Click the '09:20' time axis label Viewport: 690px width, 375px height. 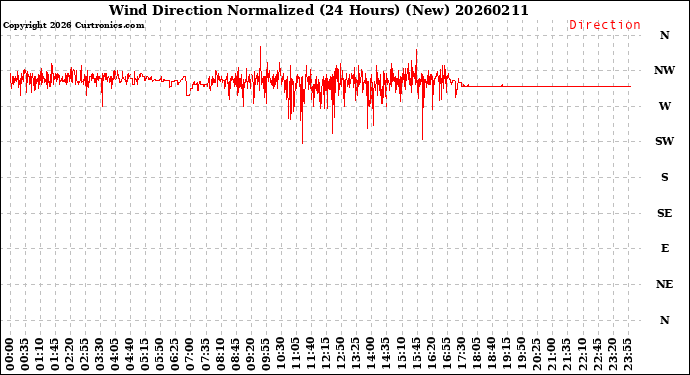click(250, 355)
